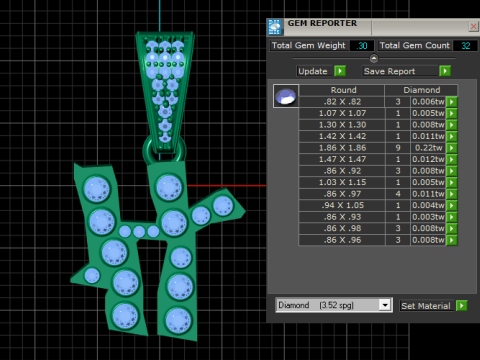The image size is (480, 360).
Task: Click green arrow for .86 X .93 row
Action: 452,217
